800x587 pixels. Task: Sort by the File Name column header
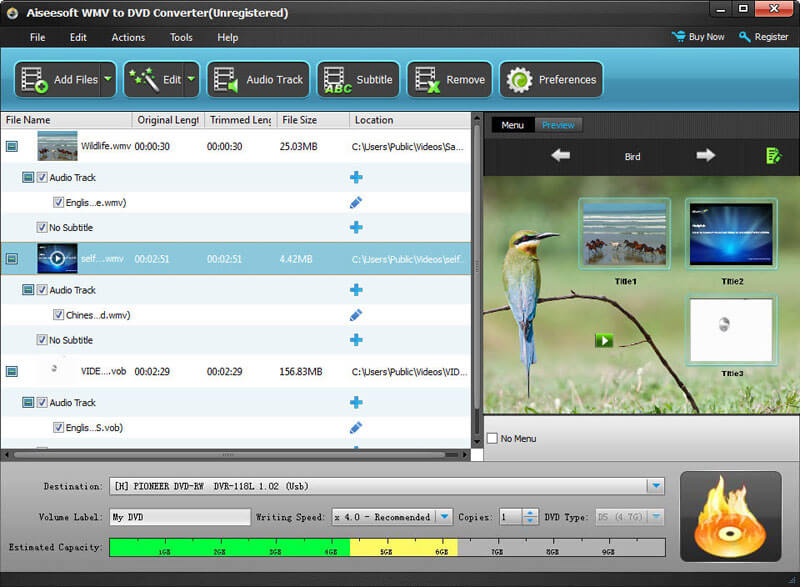[66, 120]
